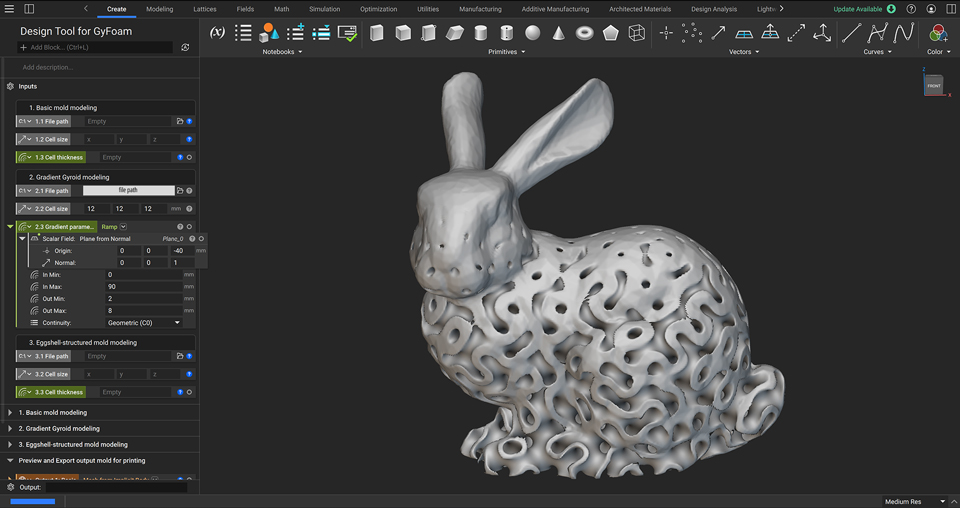Viewport: 960px width, 508px height.
Task: Select the spline with control points tool
Action: (877, 33)
